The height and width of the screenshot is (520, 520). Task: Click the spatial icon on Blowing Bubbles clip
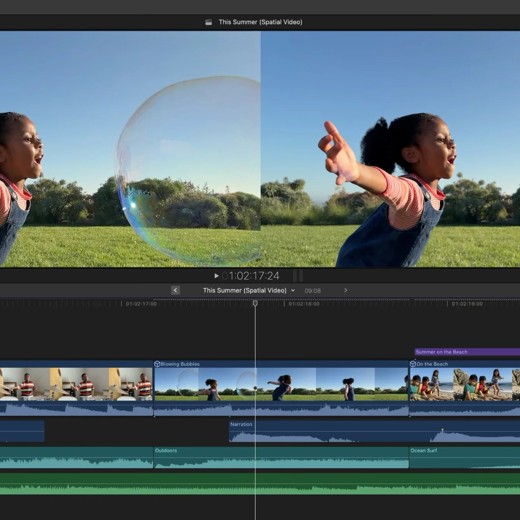pyautogui.click(x=157, y=364)
